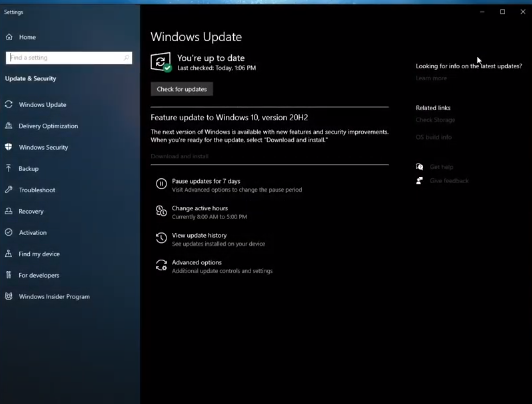Click the Give feedback person icon
This screenshot has width=532, height=404.
[420, 180]
